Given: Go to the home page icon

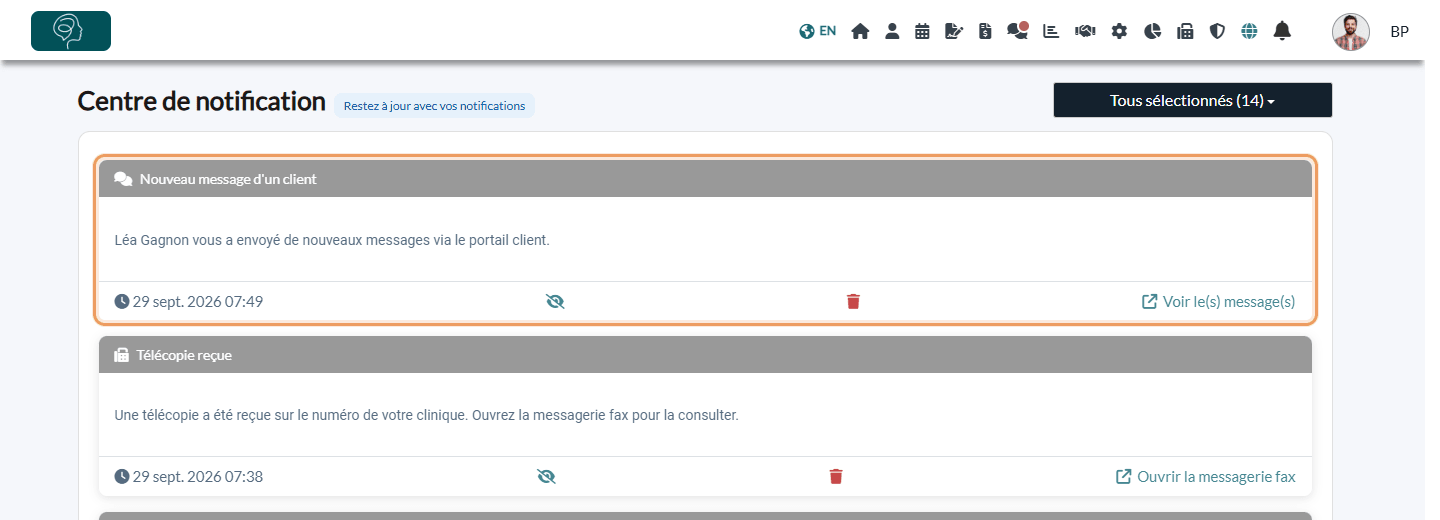Looking at the screenshot, I should point(860,31).
